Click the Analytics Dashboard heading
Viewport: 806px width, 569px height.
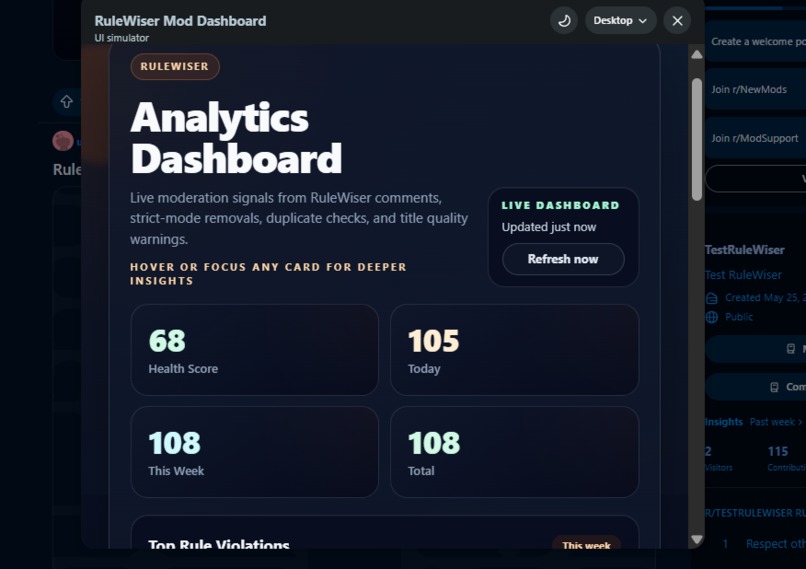click(236, 138)
